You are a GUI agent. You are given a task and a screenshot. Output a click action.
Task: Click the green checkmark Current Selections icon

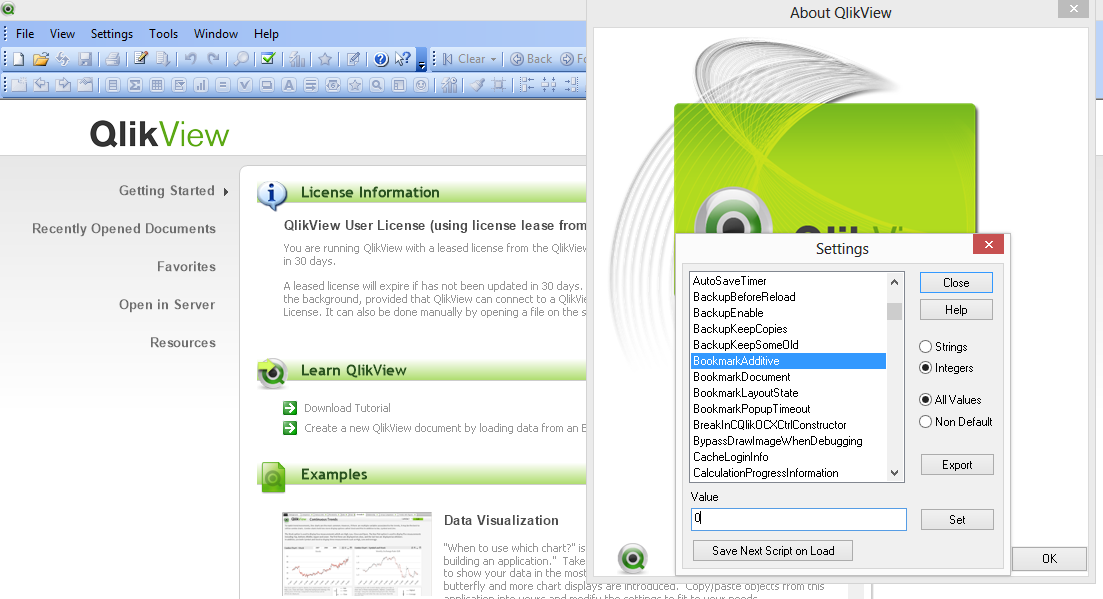(268, 59)
